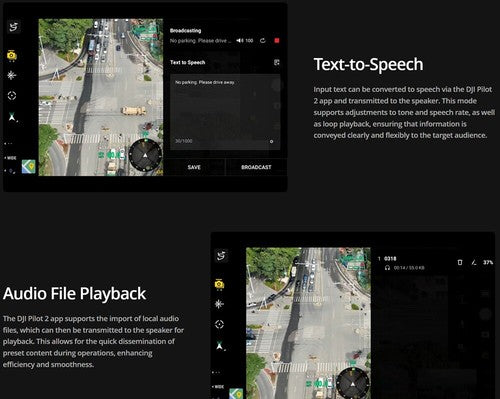Tap the DJI Pilot logo icon in Audio Playback screen
Image resolution: width=500 pixels, height=399 pixels.
[x=221, y=256]
